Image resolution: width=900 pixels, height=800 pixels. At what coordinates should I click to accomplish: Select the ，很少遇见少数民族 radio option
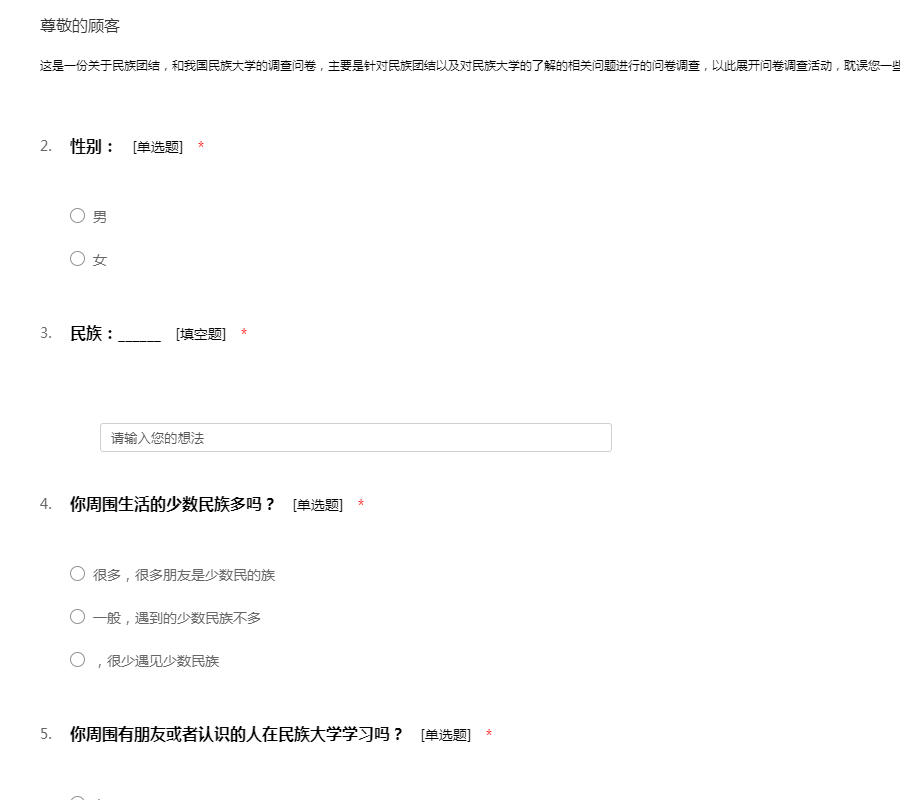pyautogui.click(x=77, y=660)
